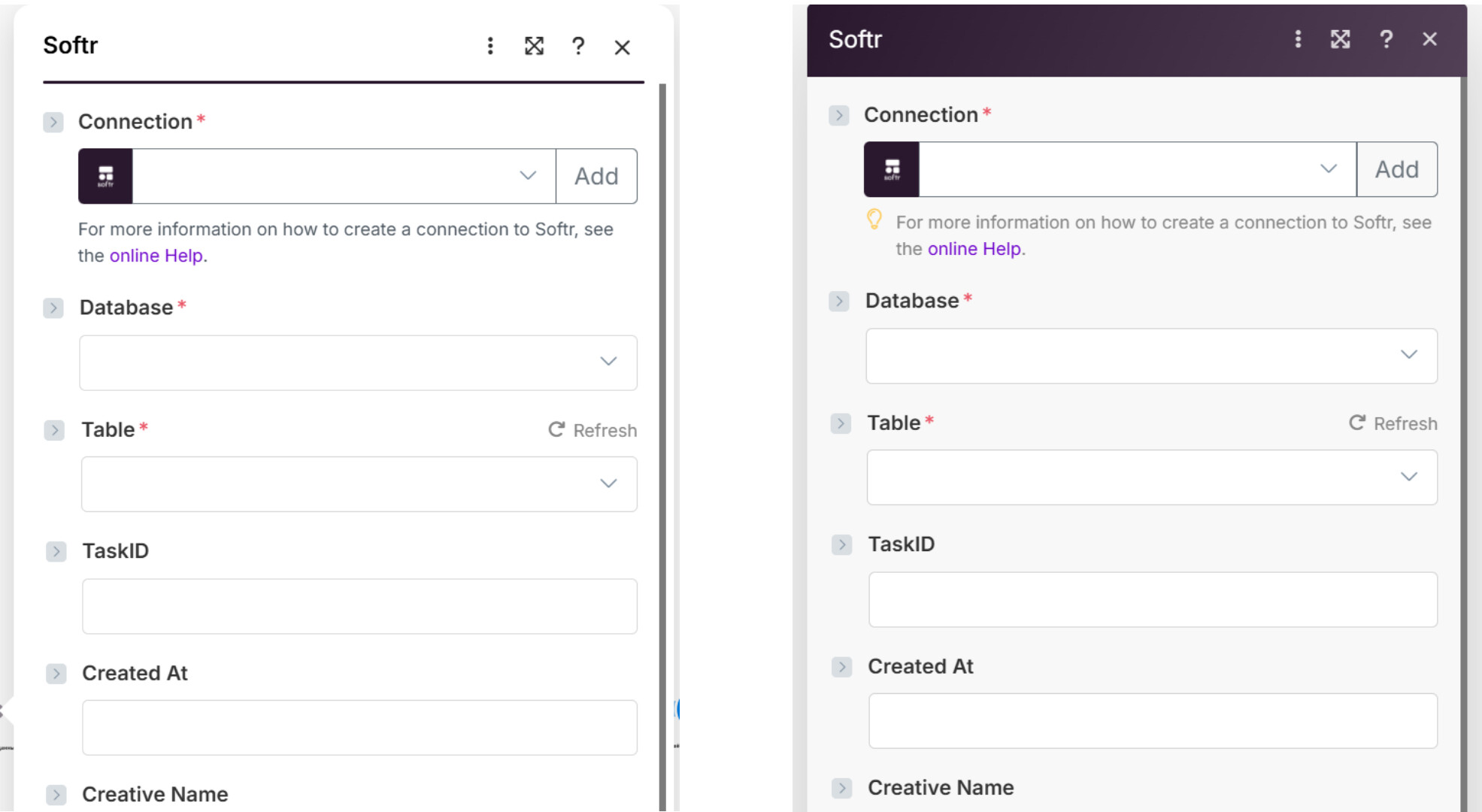
Task: Click expand-arrows icon in white-header Softr panel
Action: tap(534, 47)
